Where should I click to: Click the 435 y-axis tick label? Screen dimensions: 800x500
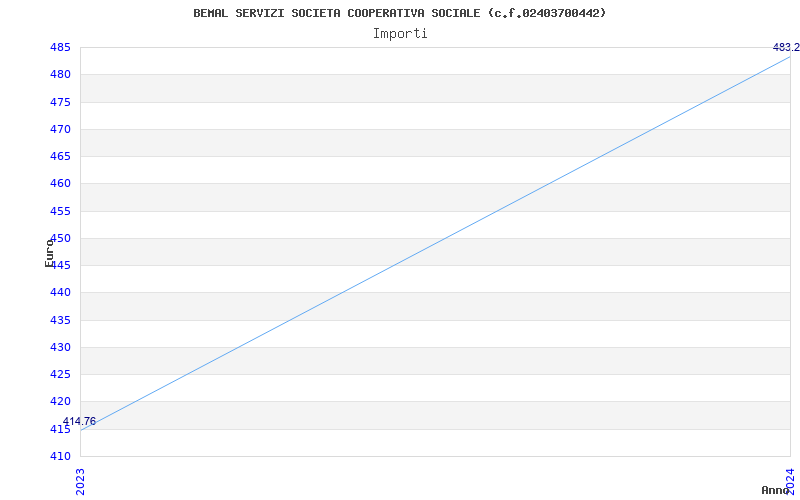[x=60, y=320]
